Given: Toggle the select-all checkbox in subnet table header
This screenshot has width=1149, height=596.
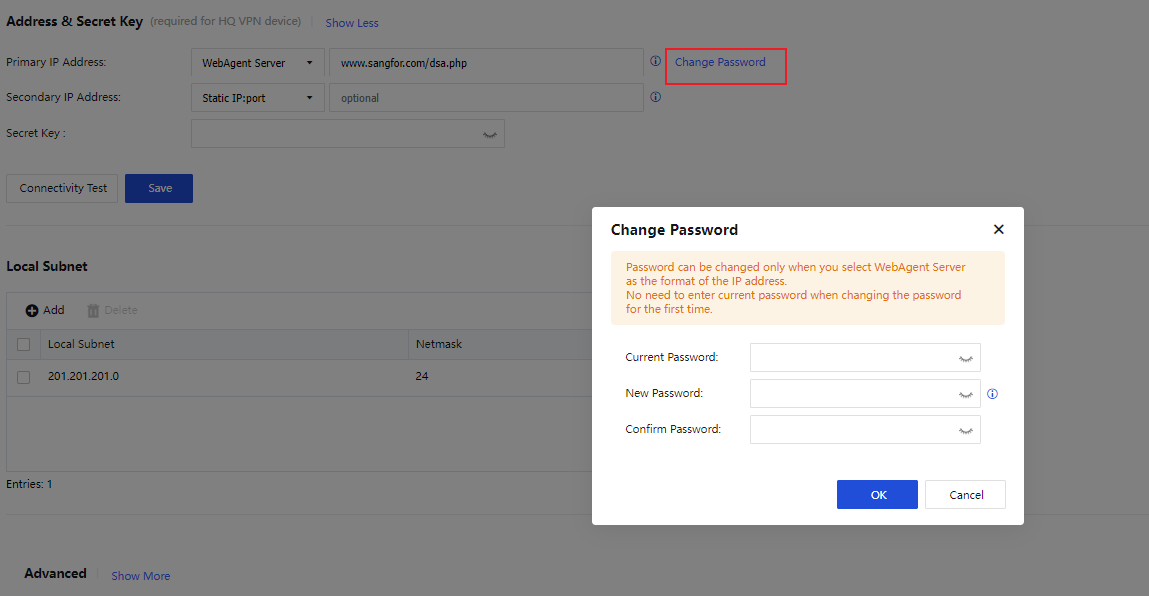Looking at the screenshot, I should click(x=24, y=345).
